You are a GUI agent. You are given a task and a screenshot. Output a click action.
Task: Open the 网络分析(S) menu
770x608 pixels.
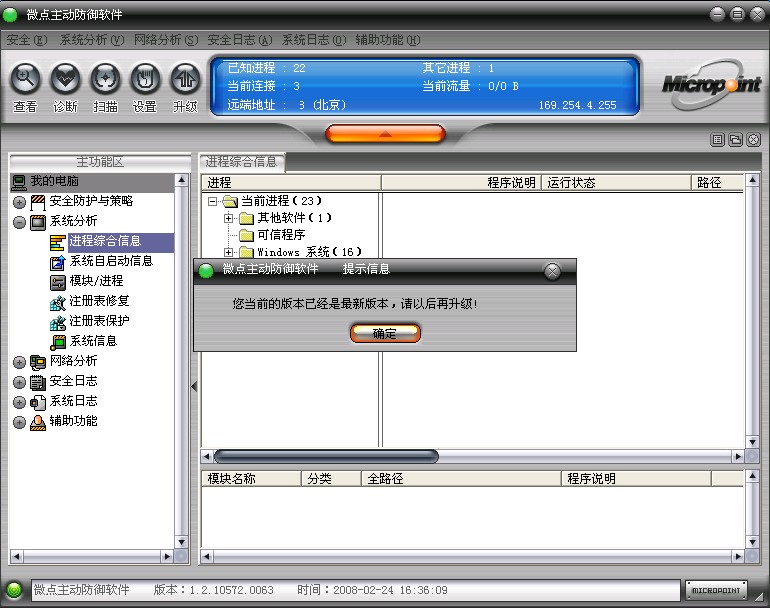click(166, 40)
